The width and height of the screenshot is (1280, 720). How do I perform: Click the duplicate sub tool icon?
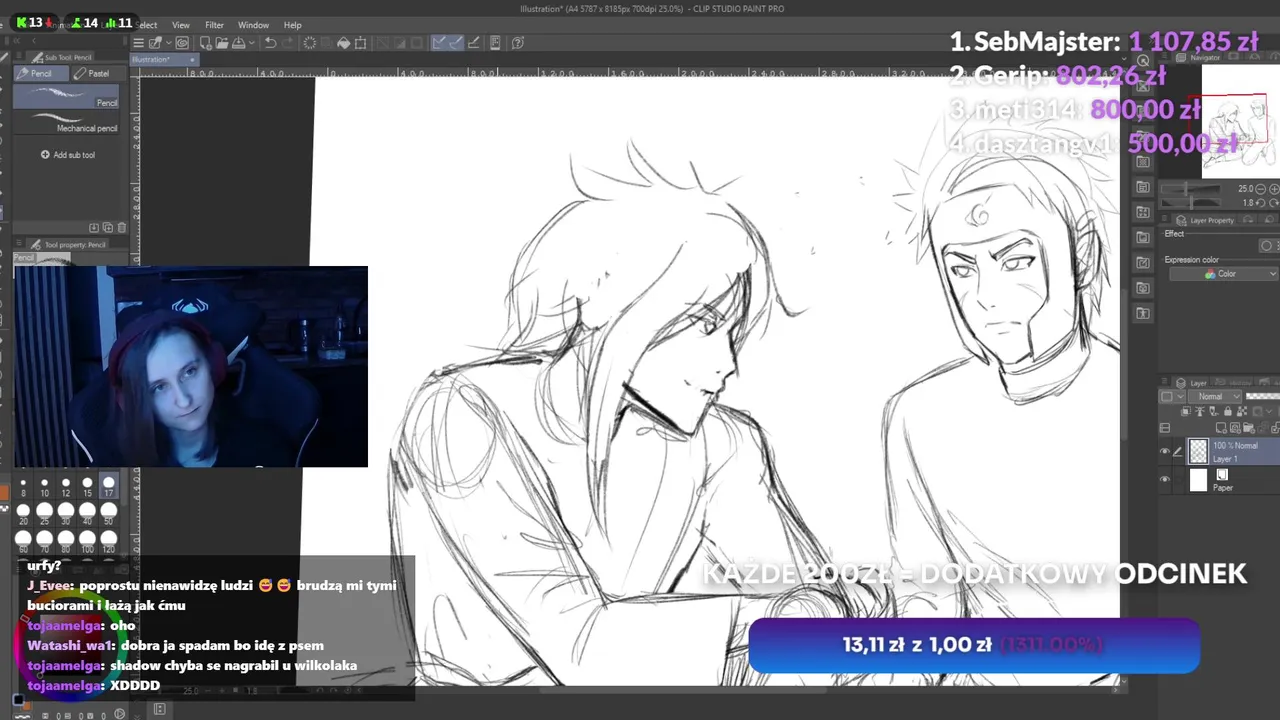pyautogui.click(x=108, y=228)
